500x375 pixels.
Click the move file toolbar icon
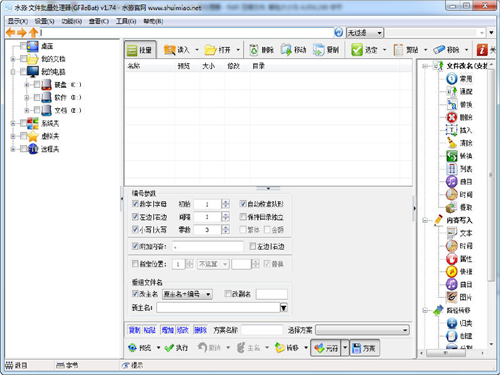[286, 50]
